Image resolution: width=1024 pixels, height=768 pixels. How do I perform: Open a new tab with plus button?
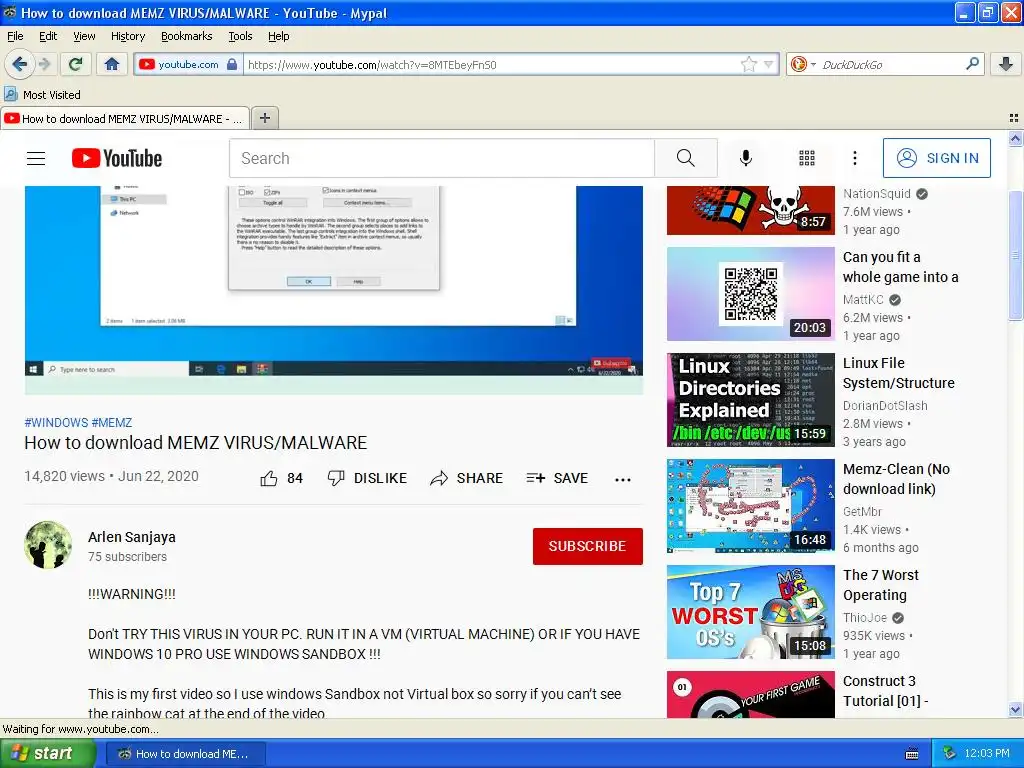(264, 118)
